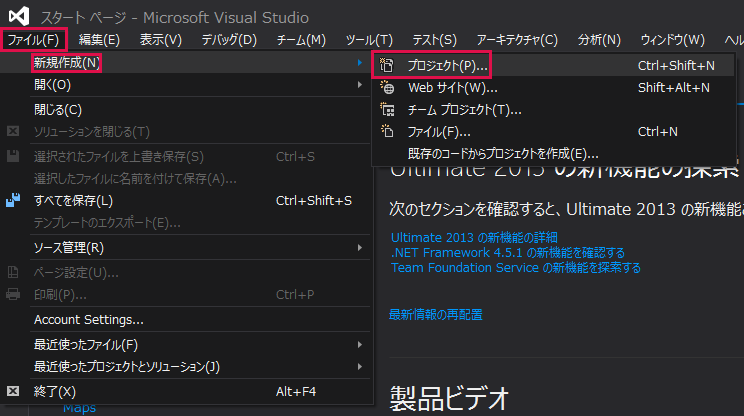Viewport: 744px width, 416px height.
Task: Select ソース管理(R) menu entry
Action: pos(185,248)
